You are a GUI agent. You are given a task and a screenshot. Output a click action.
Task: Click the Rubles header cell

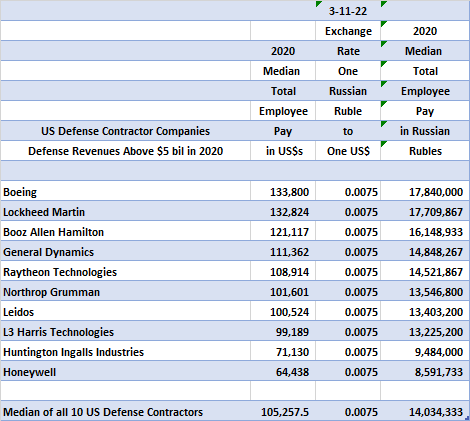425,151
